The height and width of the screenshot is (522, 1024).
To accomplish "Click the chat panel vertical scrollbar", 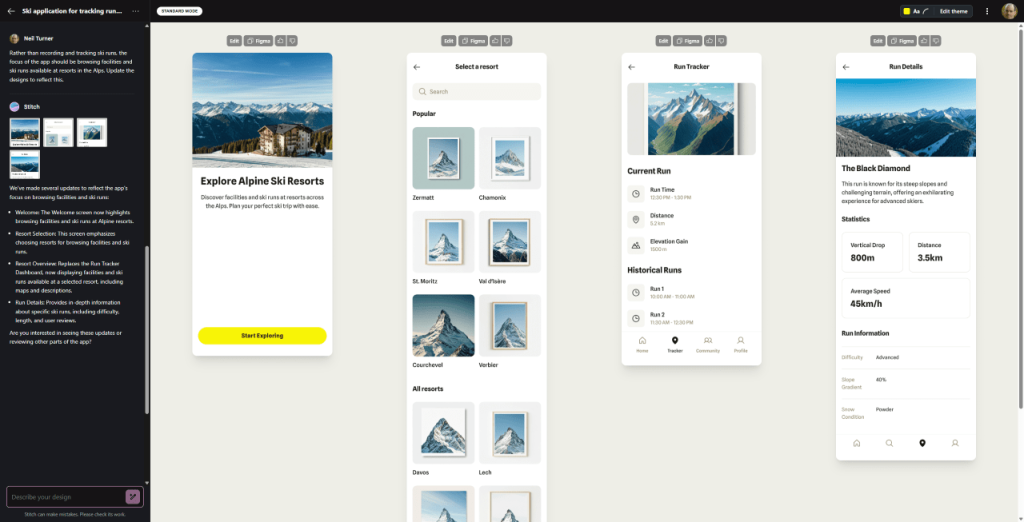I will [146, 330].
